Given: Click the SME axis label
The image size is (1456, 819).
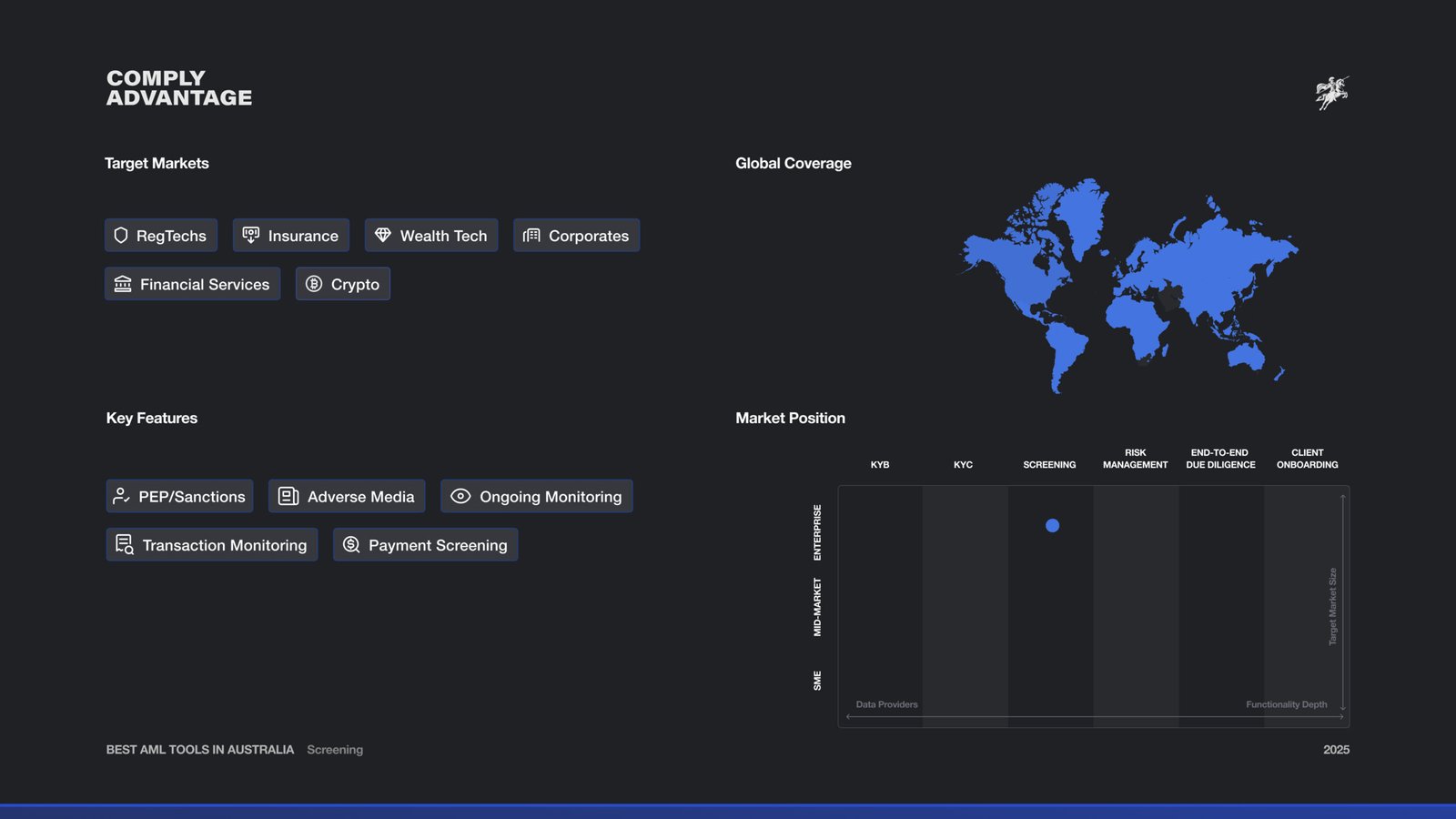Looking at the screenshot, I should pos(817,681).
